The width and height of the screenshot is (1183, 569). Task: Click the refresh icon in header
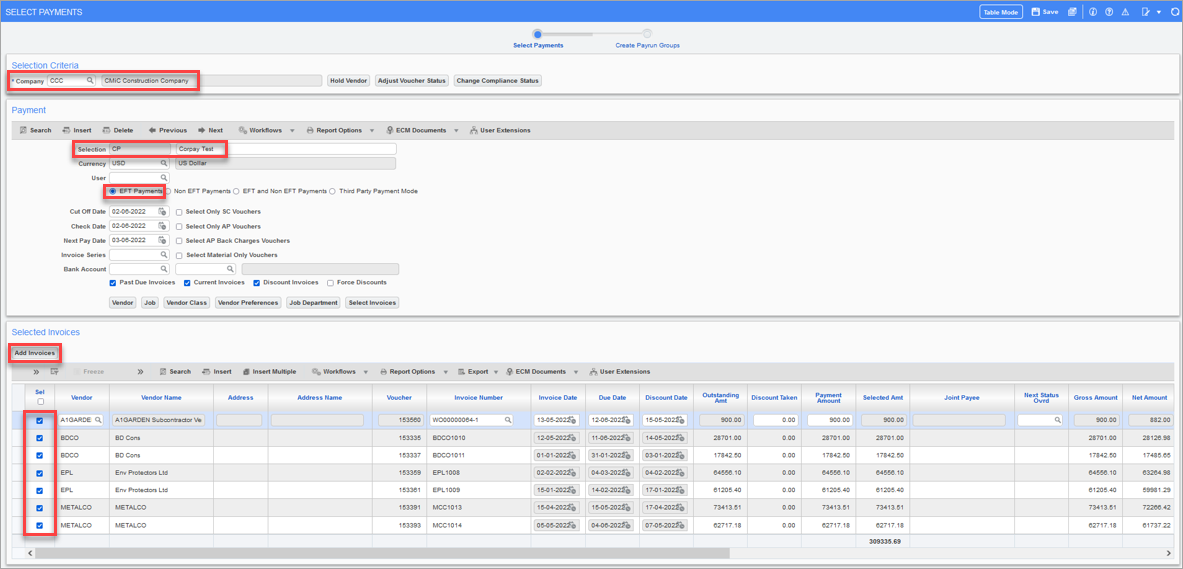point(1175,12)
